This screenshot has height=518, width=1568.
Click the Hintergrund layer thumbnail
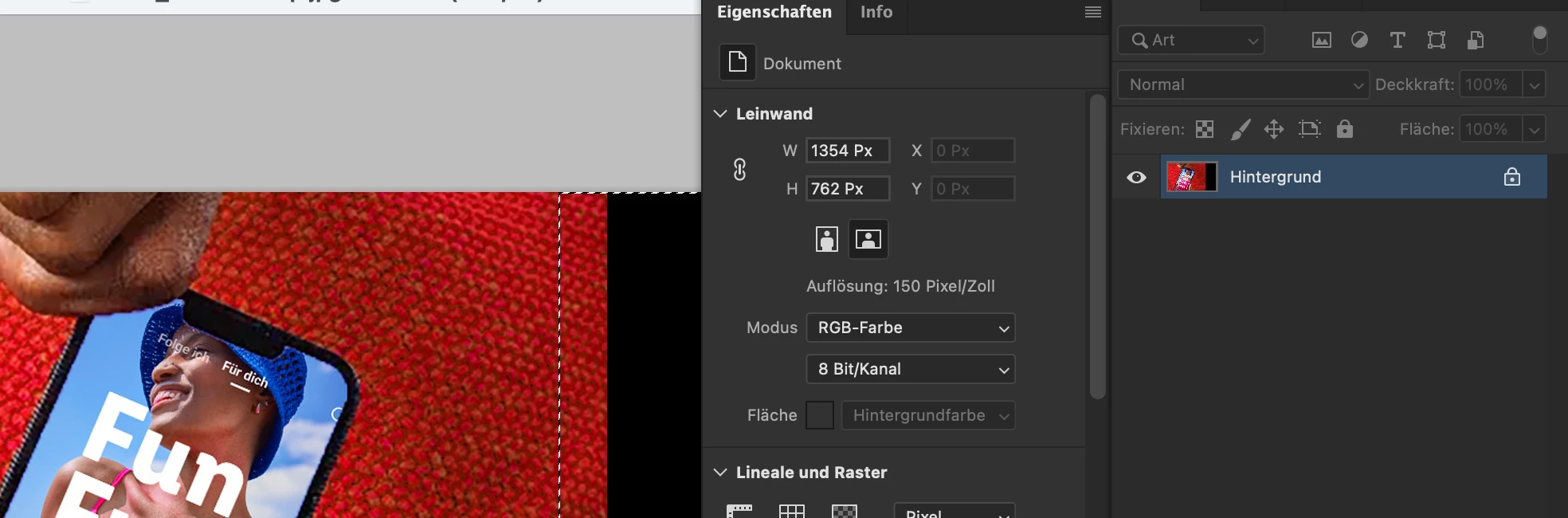[x=1192, y=177]
